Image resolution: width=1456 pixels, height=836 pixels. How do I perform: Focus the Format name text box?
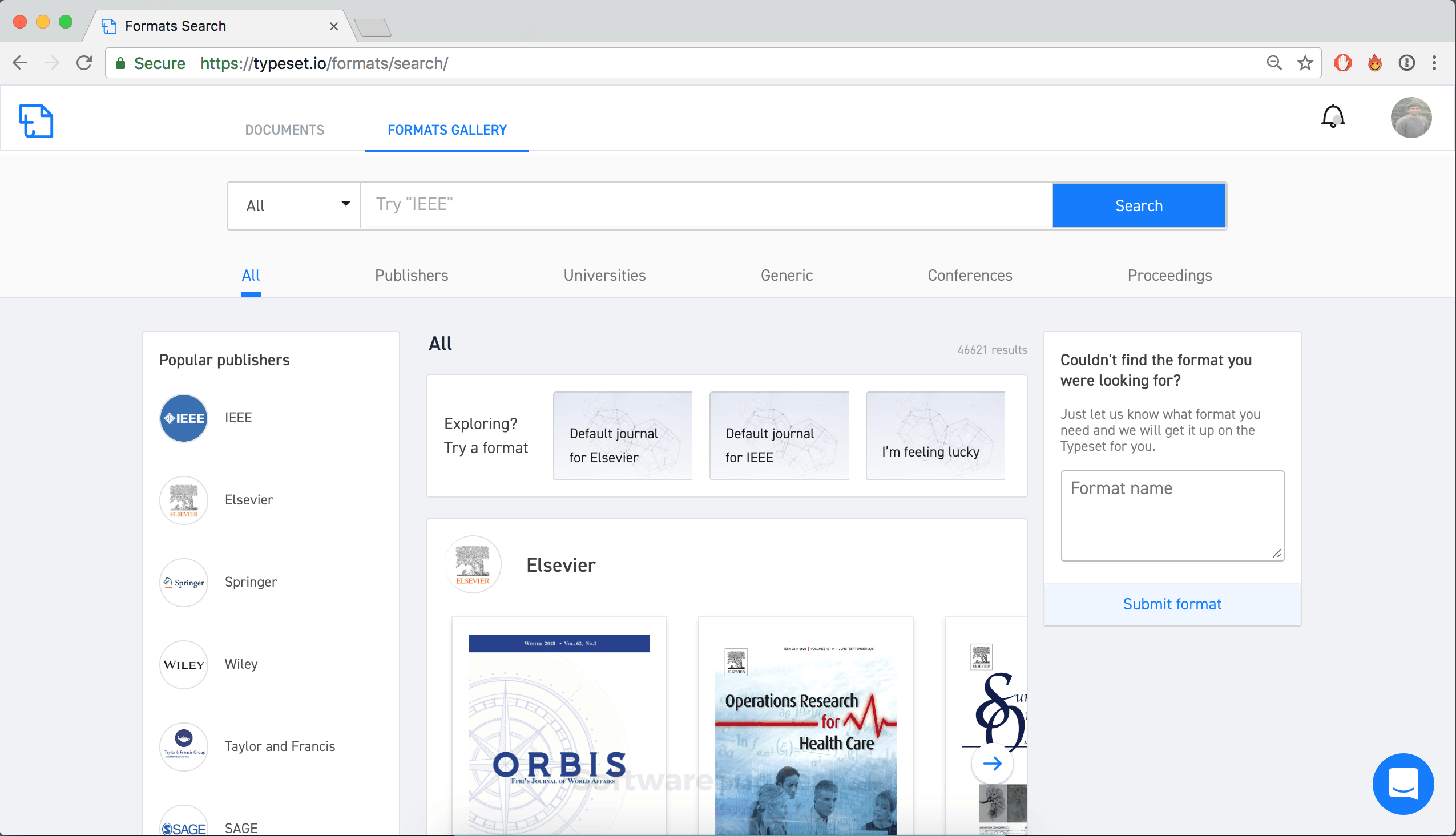click(1171, 515)
